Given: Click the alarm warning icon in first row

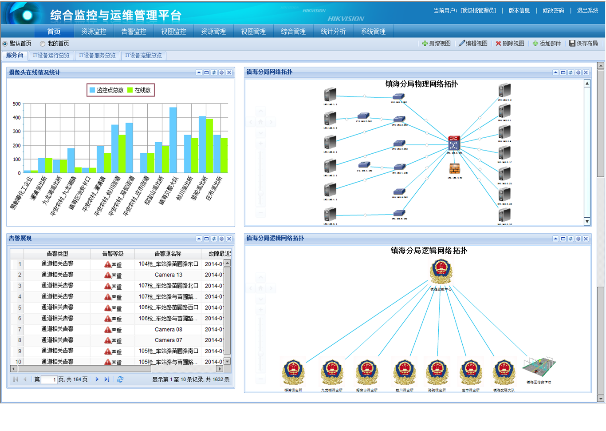Looking at the screenshot, I should (x=108, y=264).
